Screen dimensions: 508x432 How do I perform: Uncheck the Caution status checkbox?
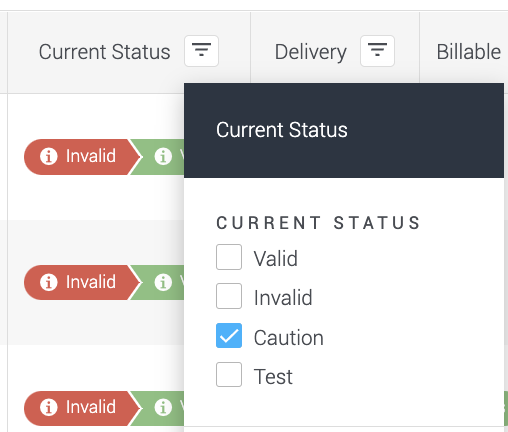pyautogui.click(x=229, y=335)
